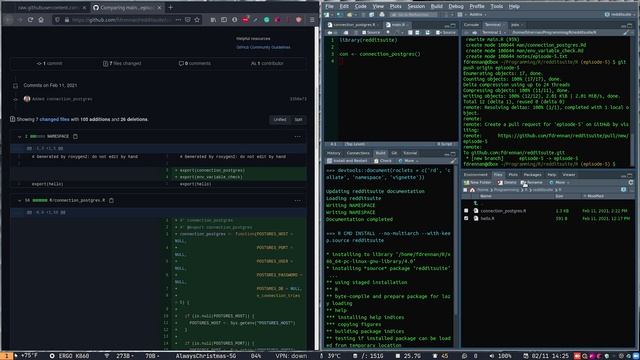
Task: Switch to the Console tab
Action: [471, 25]
